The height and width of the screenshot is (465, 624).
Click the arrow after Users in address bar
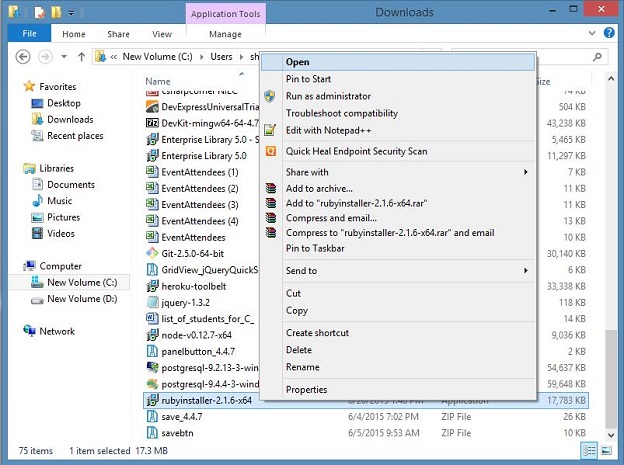pyautogui.click(x=241, y=57)
